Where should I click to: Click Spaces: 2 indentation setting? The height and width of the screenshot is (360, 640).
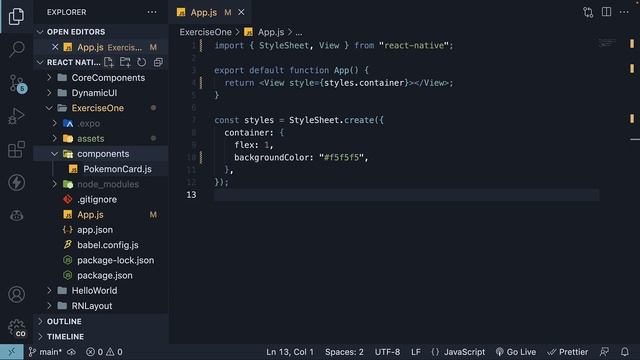coord(344,352)
